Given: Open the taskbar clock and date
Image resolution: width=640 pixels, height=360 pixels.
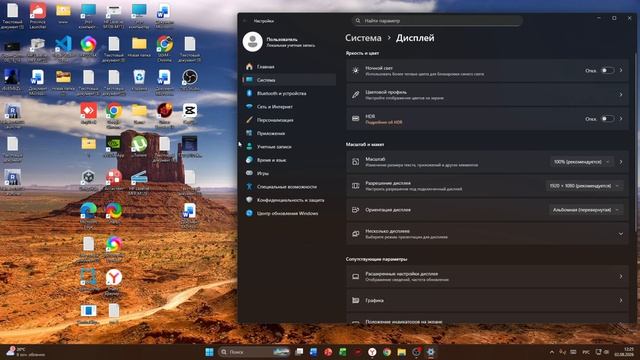Looking at the screenshot, I should click(x=625, y=352).
